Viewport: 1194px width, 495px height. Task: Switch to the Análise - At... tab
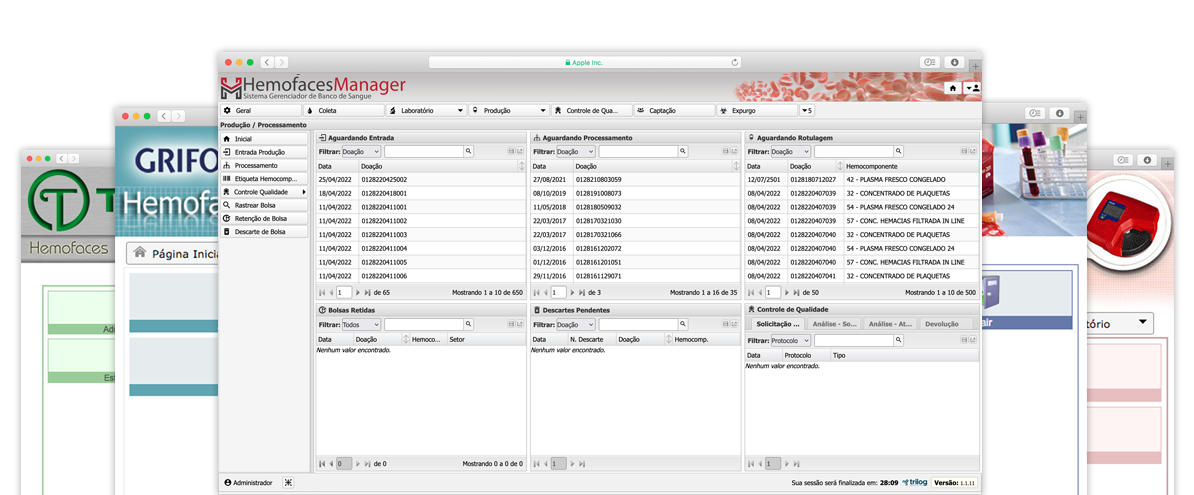tap(891, 324)
